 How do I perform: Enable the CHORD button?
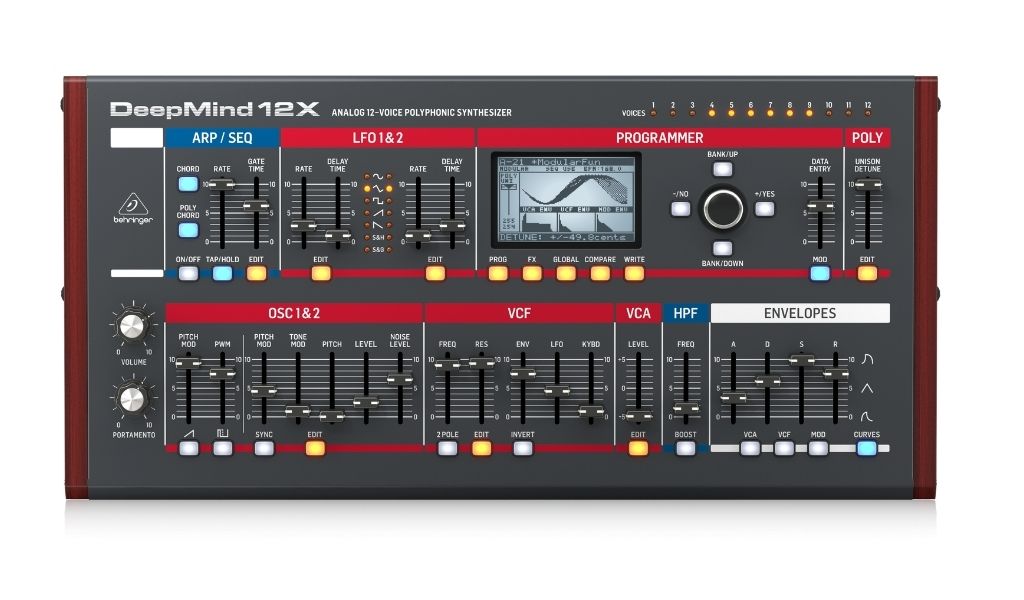188,183
